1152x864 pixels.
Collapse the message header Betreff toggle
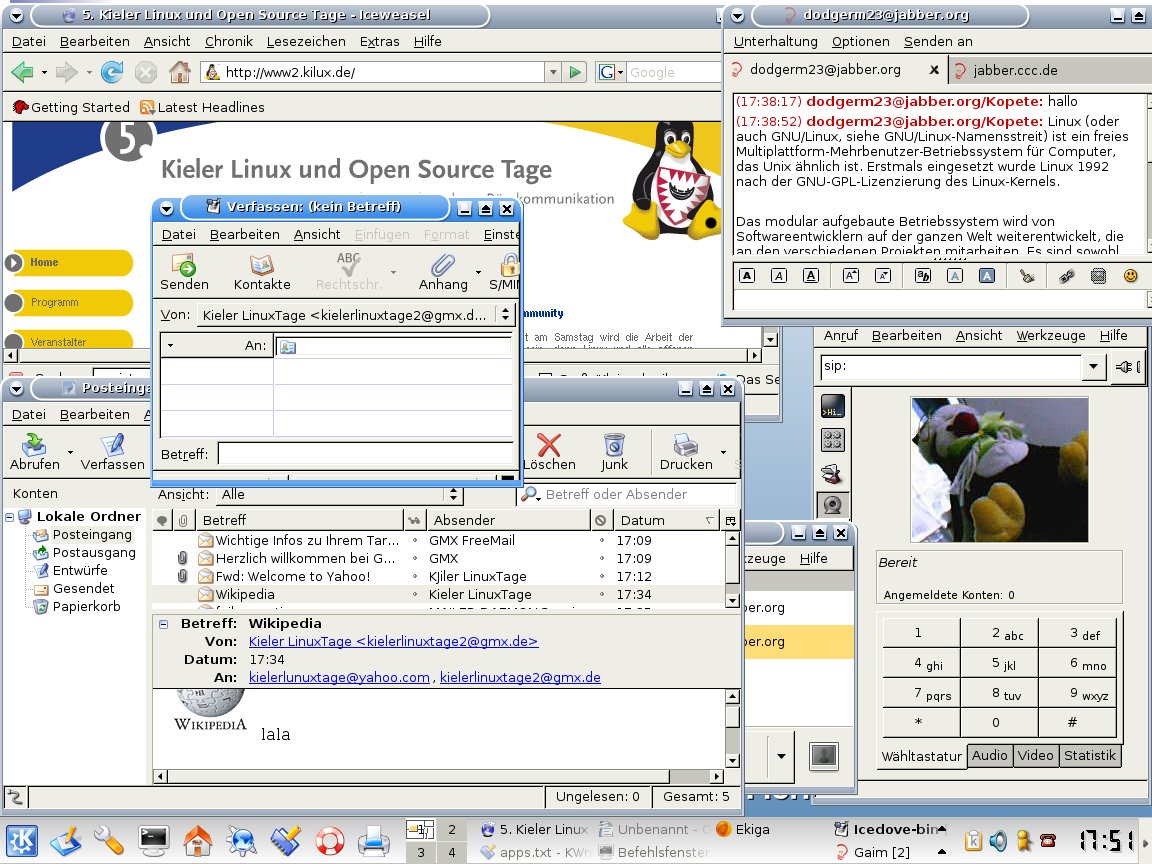pyautogui.click(x=163, y=624)
